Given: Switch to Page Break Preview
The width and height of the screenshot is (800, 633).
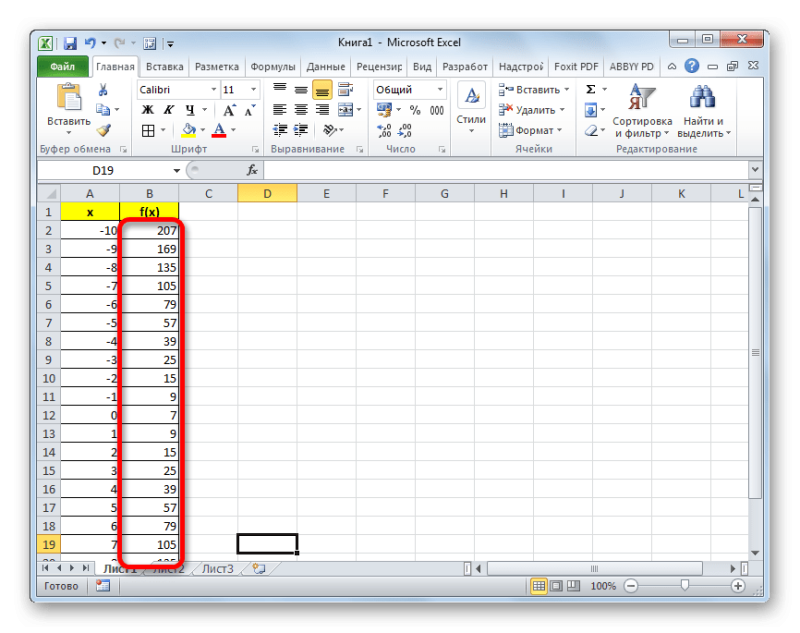Looking at the screenshot, I should pos(573,586).
